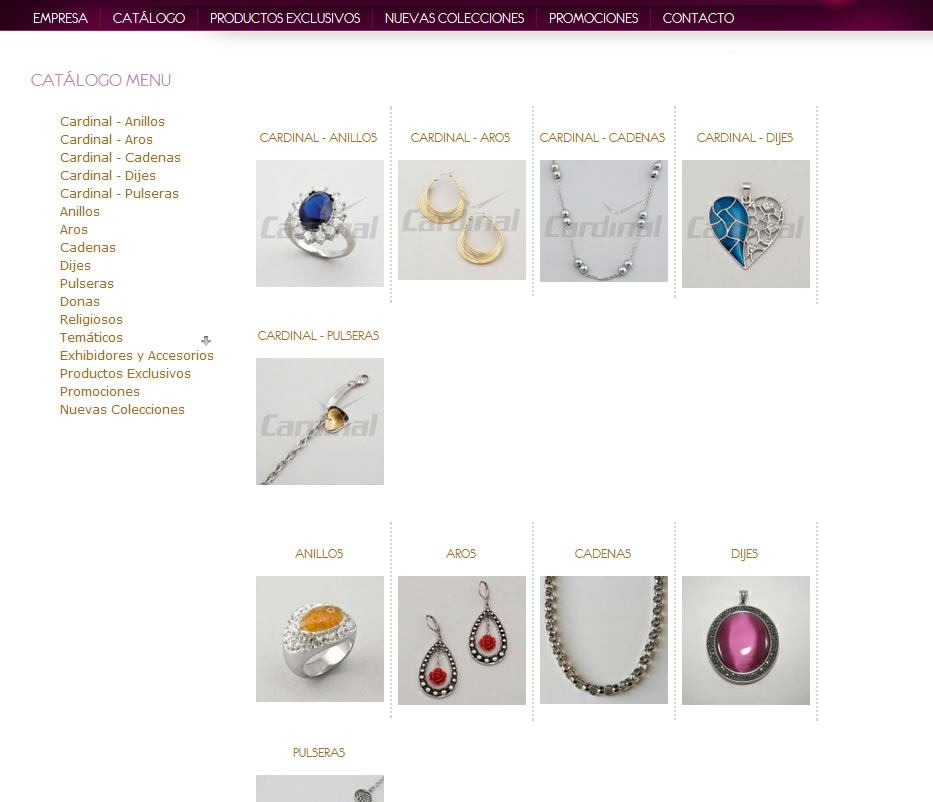Image resolution: width=933 pixels, height=802 pixels.
Task: Select Religiosos in catalog sidebar
Action: (91, 319)
